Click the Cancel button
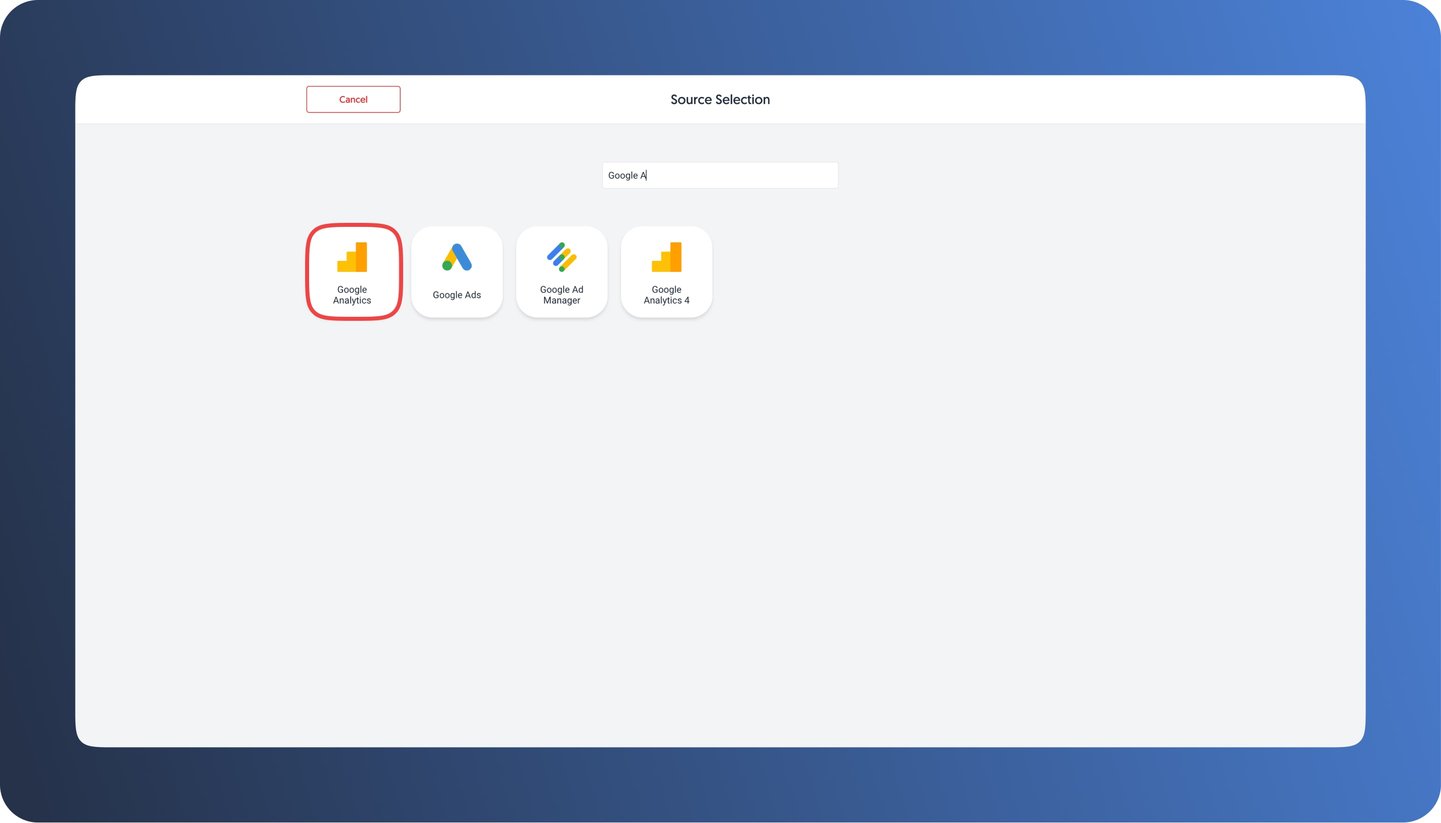The width and height of the screenshot is (1441, 823). coord(353,99)
